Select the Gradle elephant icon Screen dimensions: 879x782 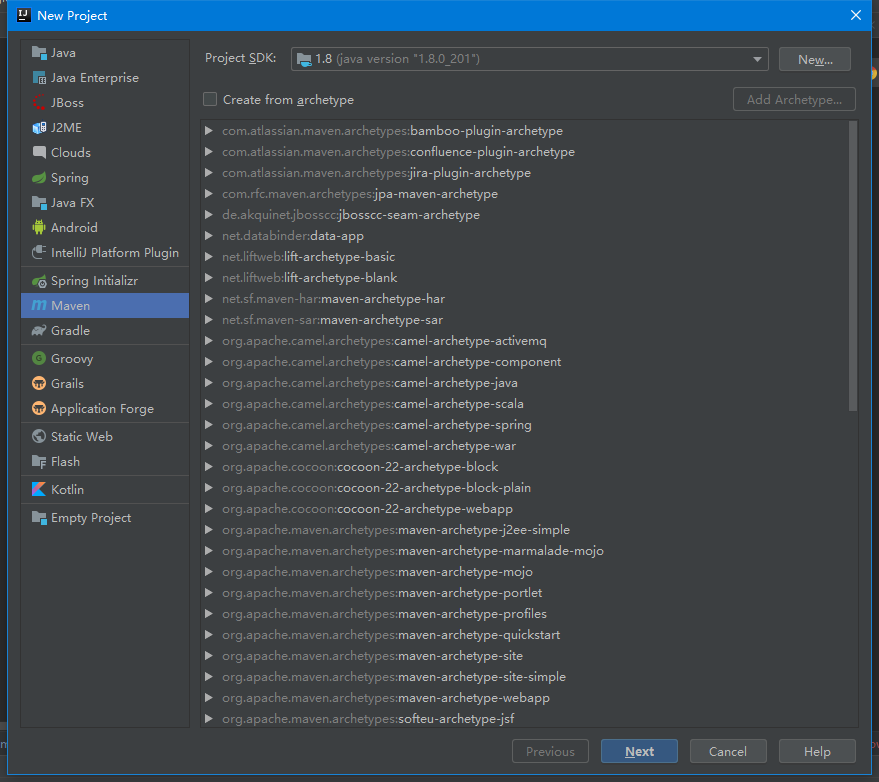[39, 331]
